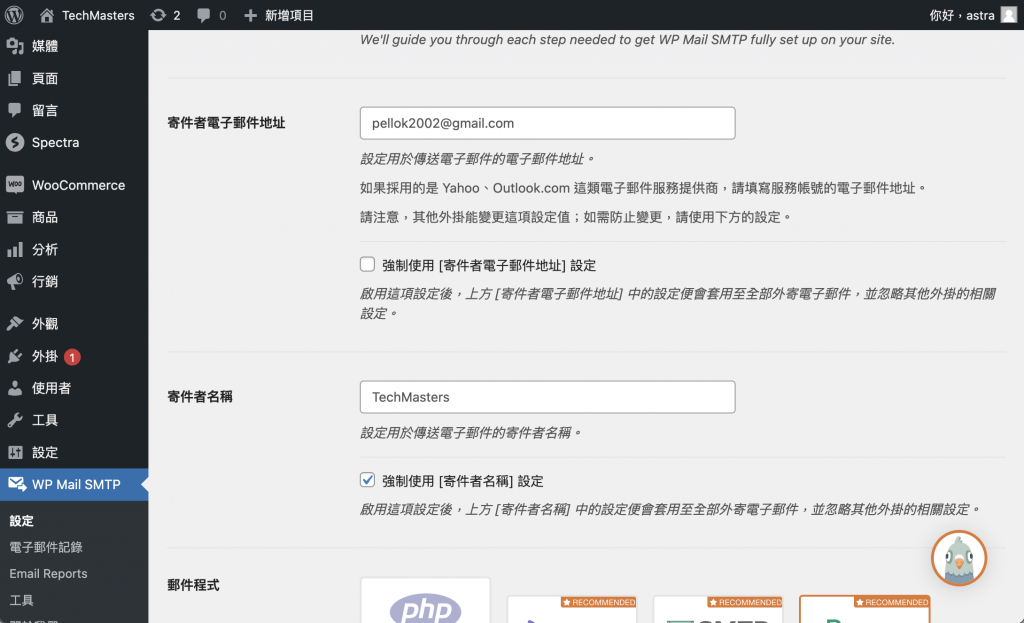
Task: Click the plus icon for 新增項目
Action: click(250, 15)
